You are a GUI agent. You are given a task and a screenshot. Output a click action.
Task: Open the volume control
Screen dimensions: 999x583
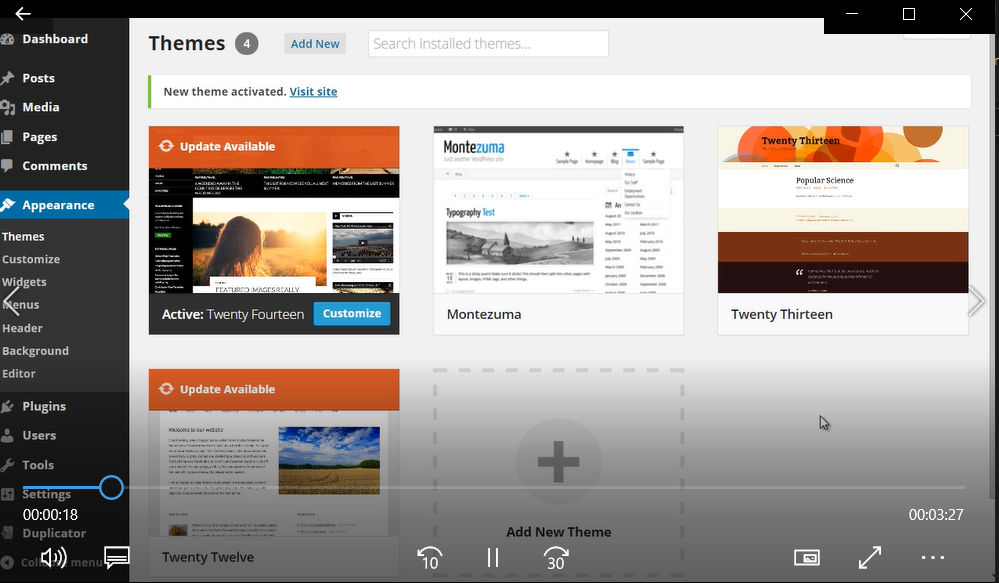(x=53, y=558)
